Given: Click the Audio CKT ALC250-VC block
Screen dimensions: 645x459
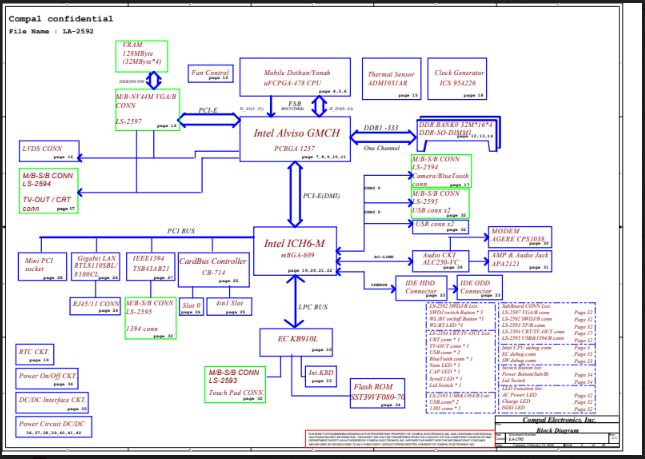Looking at the screenshot, I should [x=440, y=261].
